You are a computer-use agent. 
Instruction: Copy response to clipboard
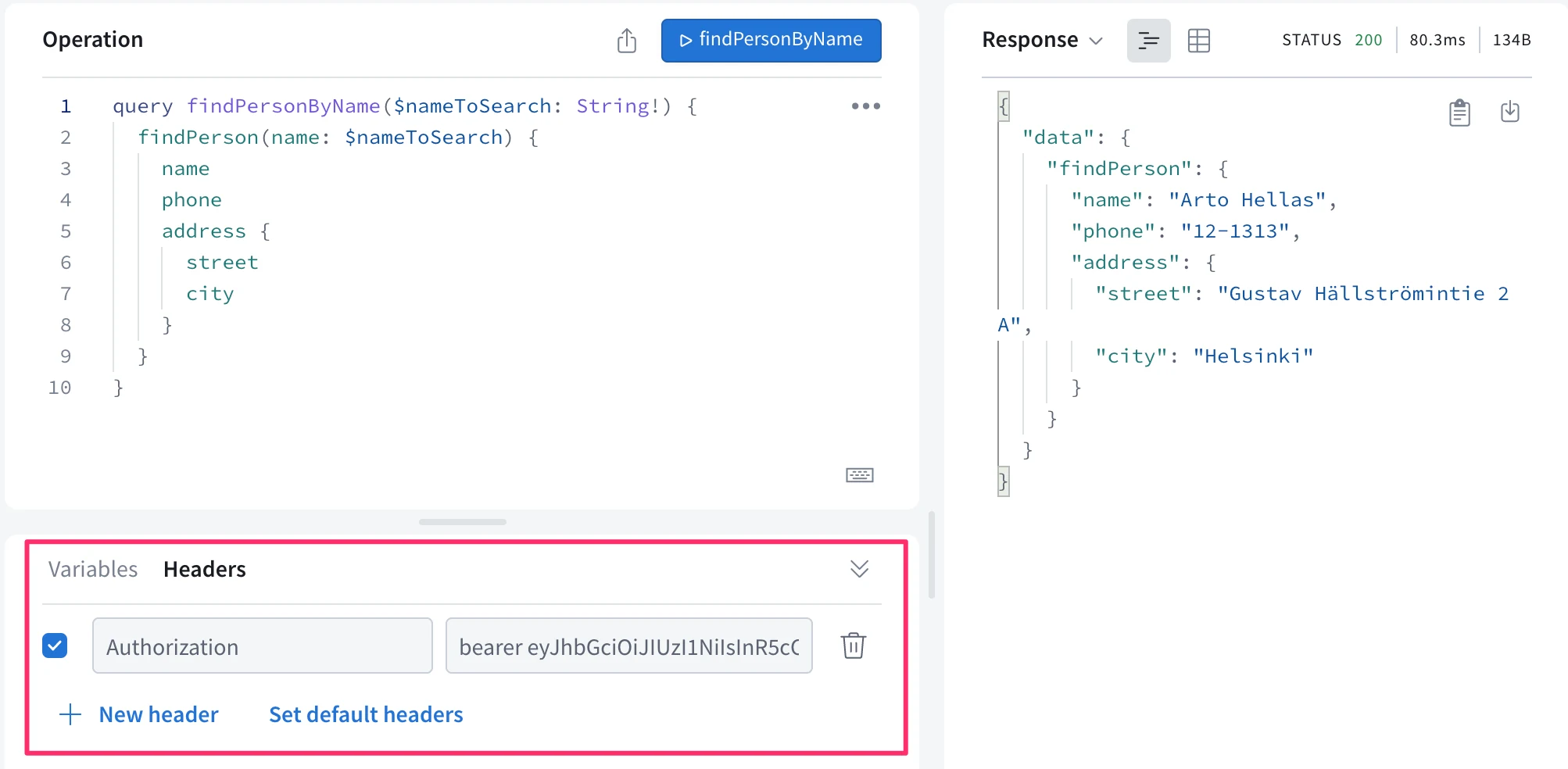(1459, 113)
